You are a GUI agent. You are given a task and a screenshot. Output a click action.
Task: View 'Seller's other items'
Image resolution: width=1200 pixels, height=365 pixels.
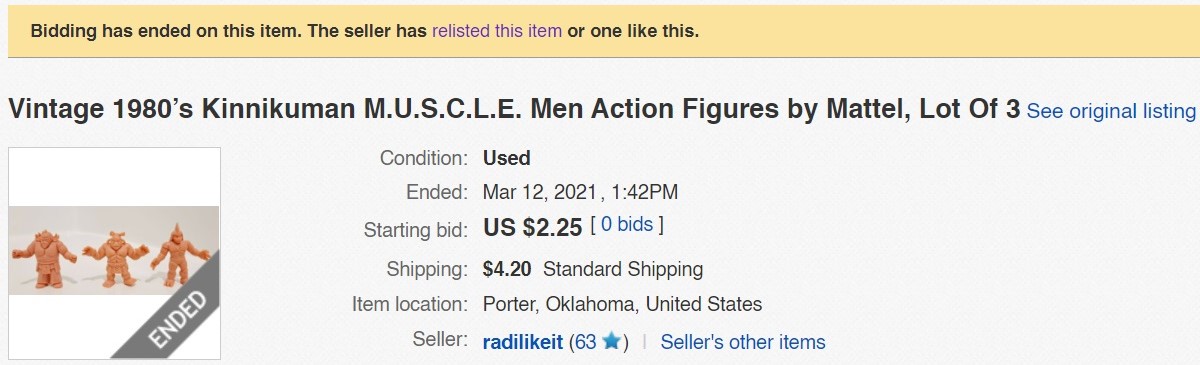click(x=743, y=342)
